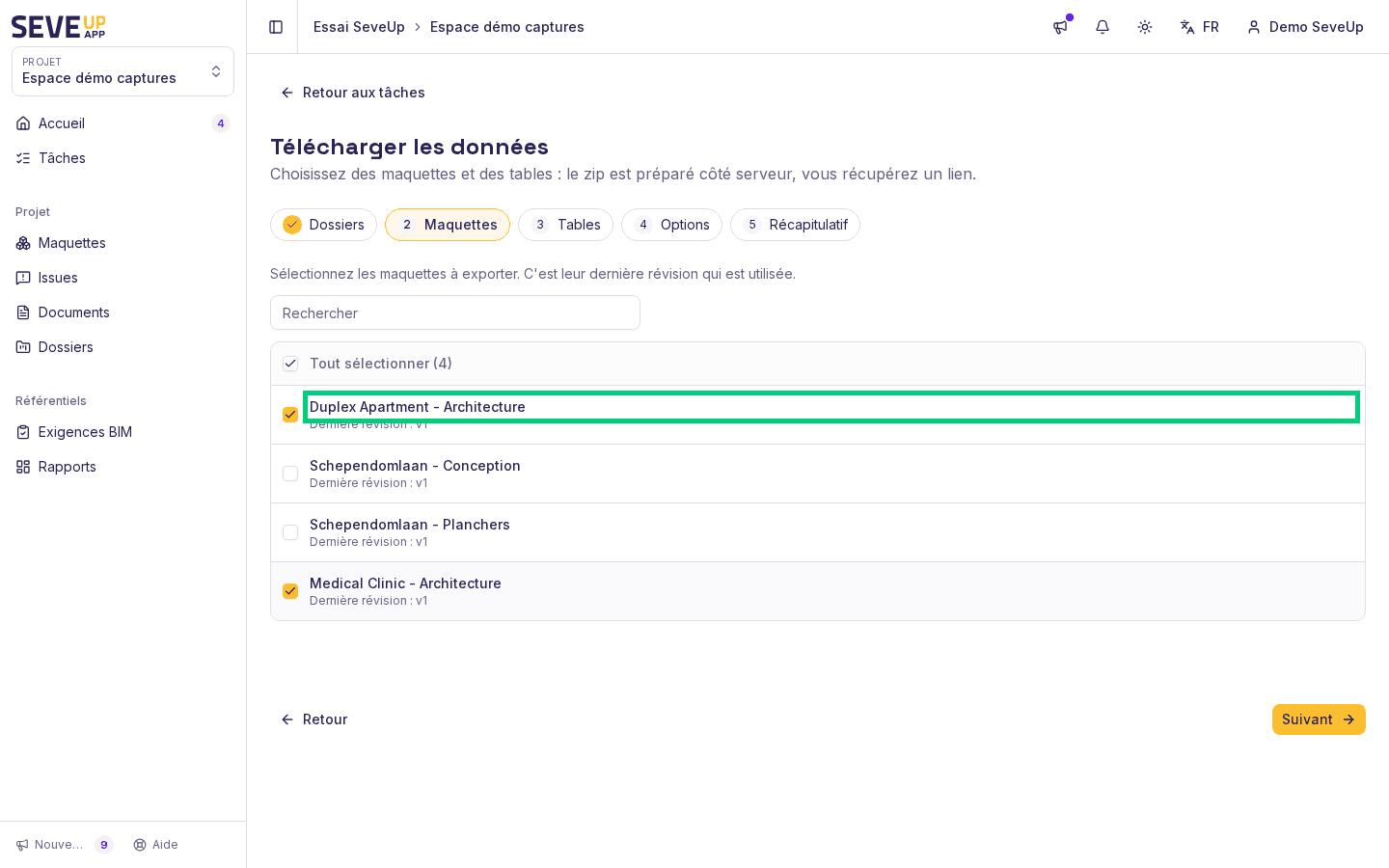Check Schependomlaan - Planchers checkbox
1389x868 pixels.
point(290,532)
